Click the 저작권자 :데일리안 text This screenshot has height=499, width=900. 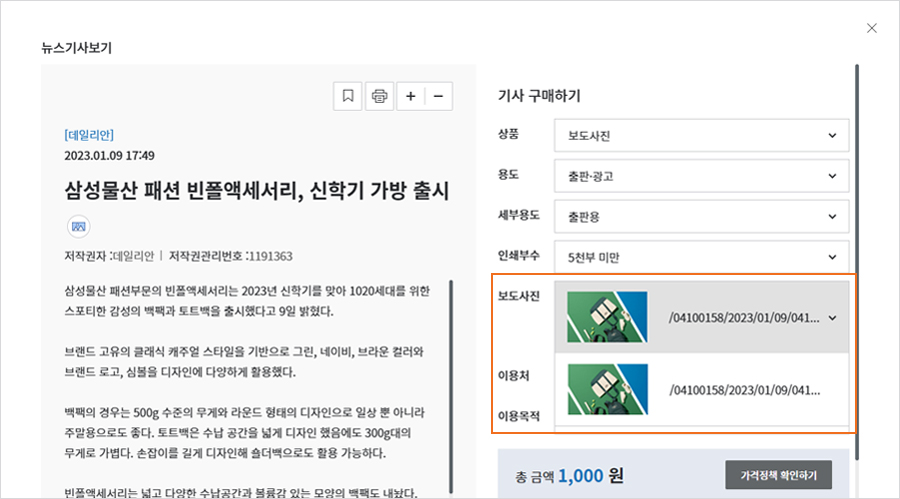pos(109,256)
